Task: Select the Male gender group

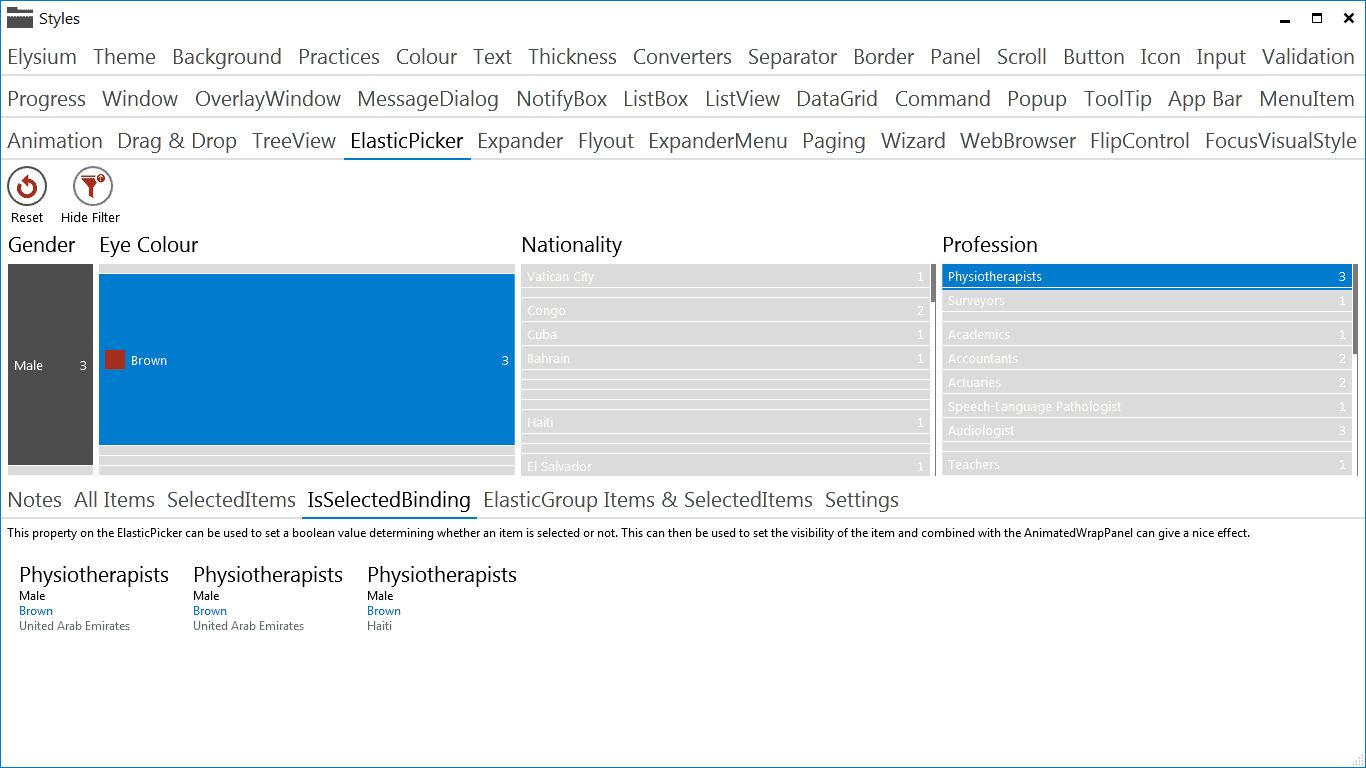Action: 50,365
